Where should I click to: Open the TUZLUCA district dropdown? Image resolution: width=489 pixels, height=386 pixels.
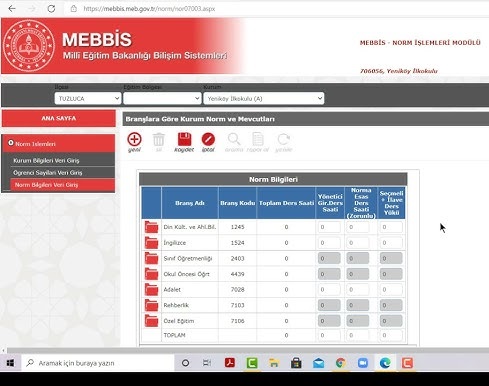coord(88,98)
